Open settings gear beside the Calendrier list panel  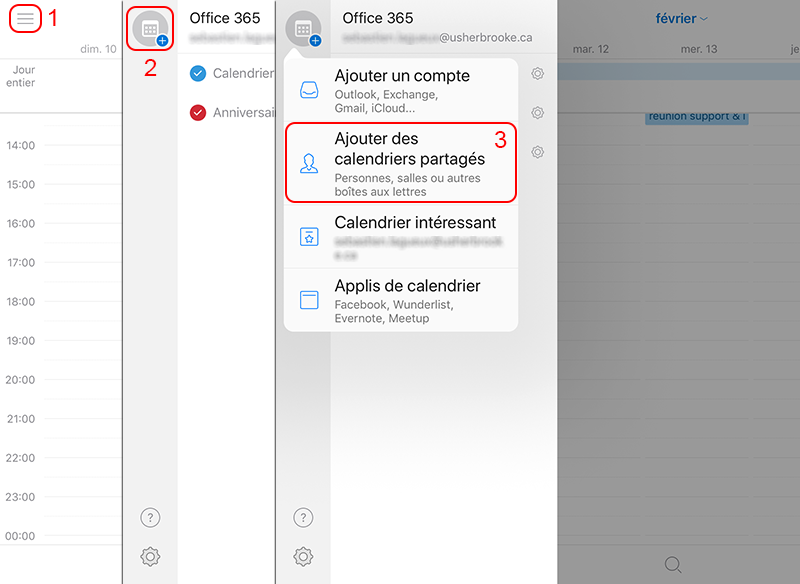tap(150, 557)
